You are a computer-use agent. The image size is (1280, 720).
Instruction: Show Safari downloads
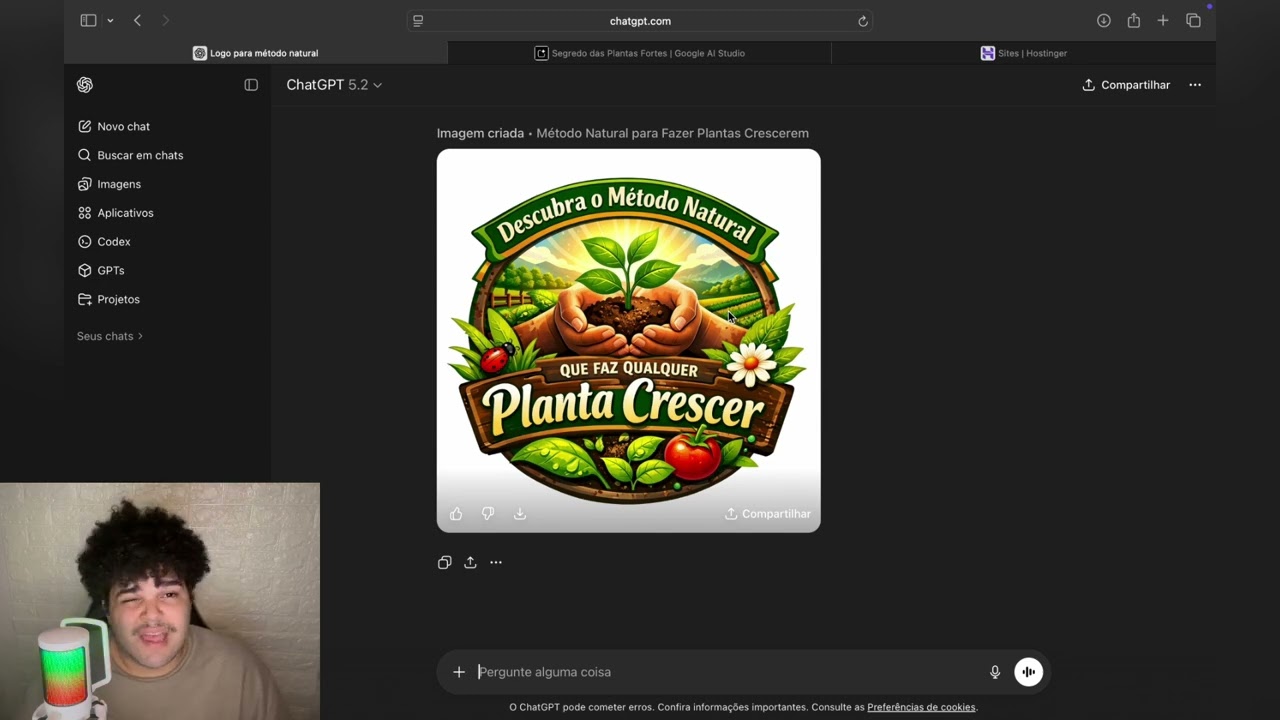click(x=1104, y=21)
